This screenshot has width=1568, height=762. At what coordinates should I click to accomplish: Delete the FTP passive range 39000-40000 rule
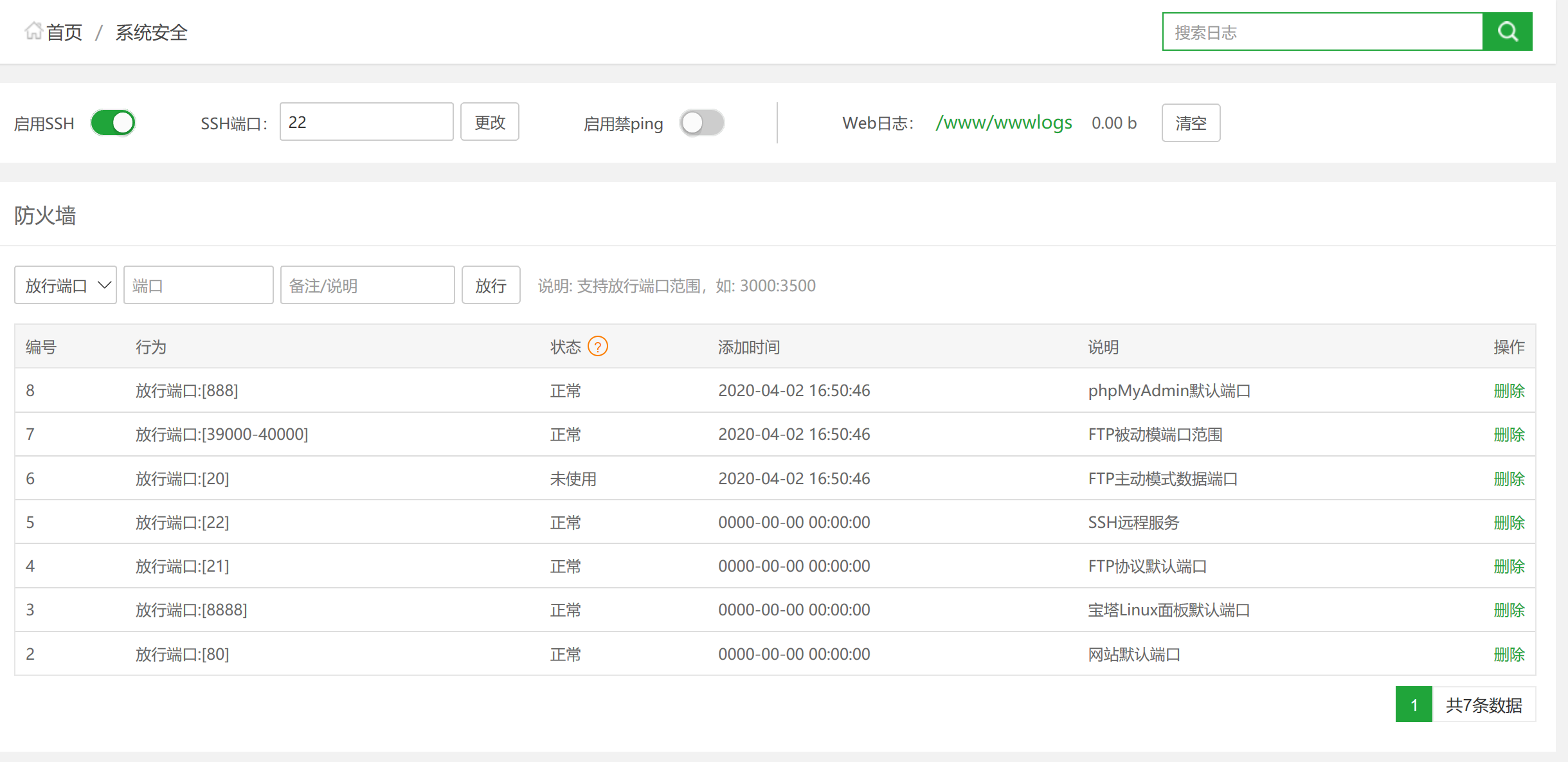tap(1509, 434)
